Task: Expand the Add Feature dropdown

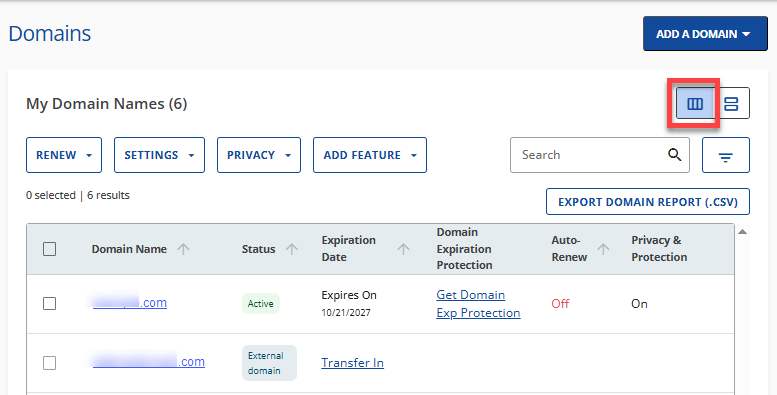Action: pos(370,155)
